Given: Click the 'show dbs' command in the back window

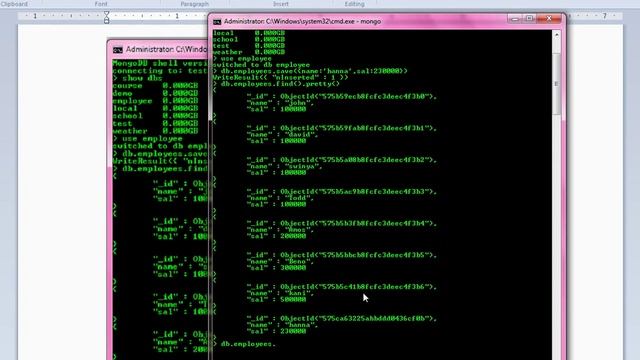Looking at the screenshot, I should (x=138, y=78).
